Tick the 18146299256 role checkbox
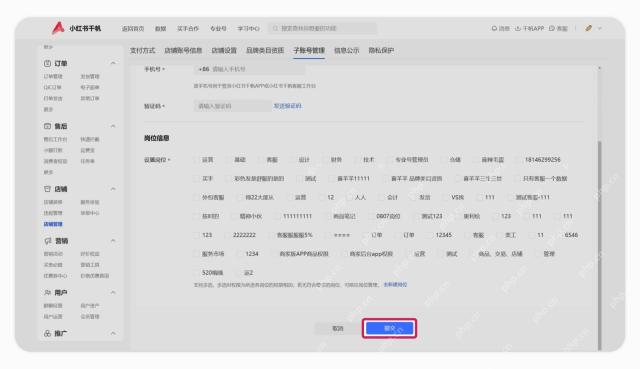Viewport: 640px width, 369px height. tap(520, 160)
